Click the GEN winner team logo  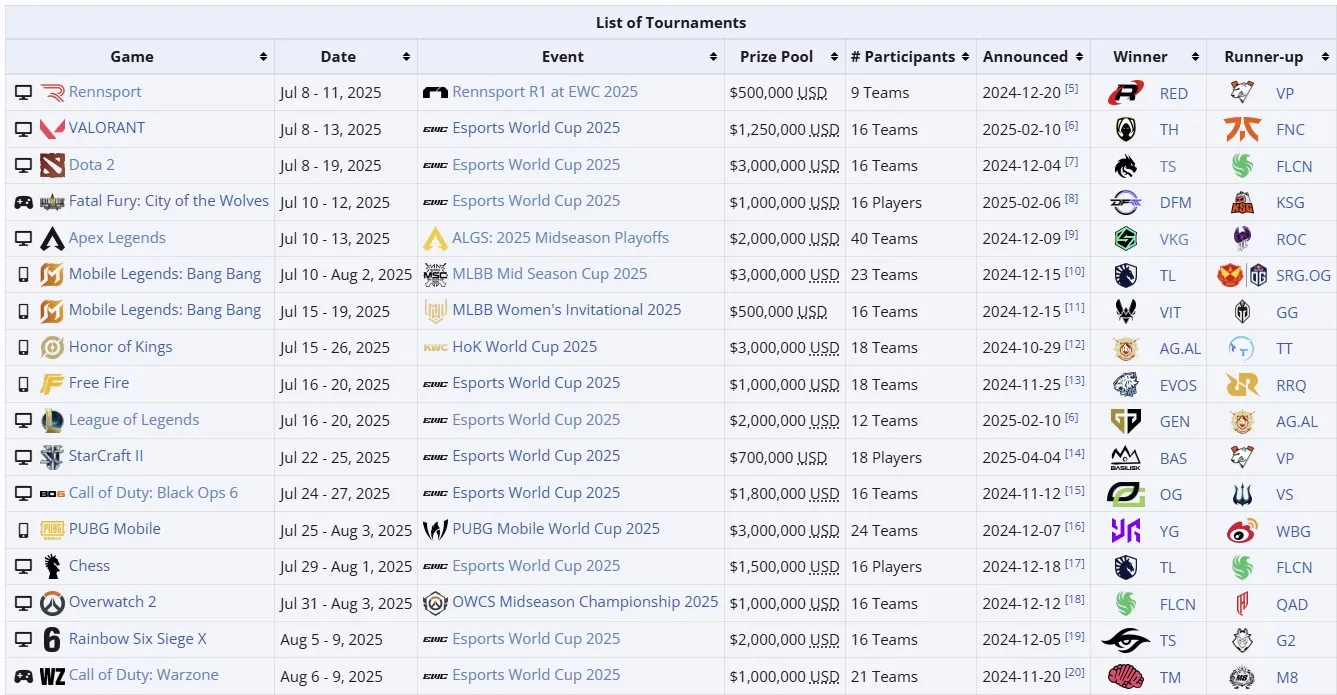point(1127,421)
